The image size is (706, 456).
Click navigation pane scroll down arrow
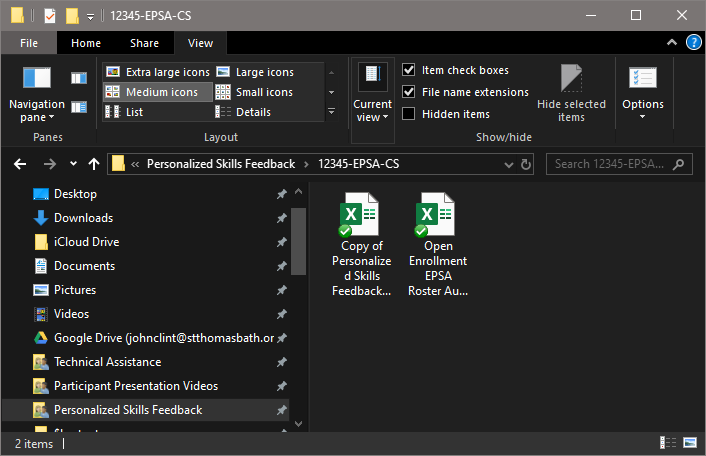point(298,424)
